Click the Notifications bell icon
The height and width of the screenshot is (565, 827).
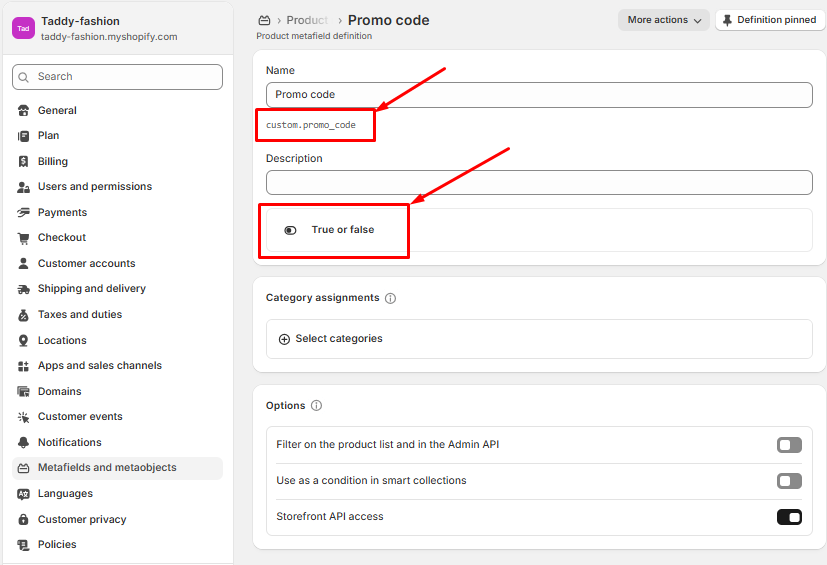pyautogui.click(x=24, y=442)
